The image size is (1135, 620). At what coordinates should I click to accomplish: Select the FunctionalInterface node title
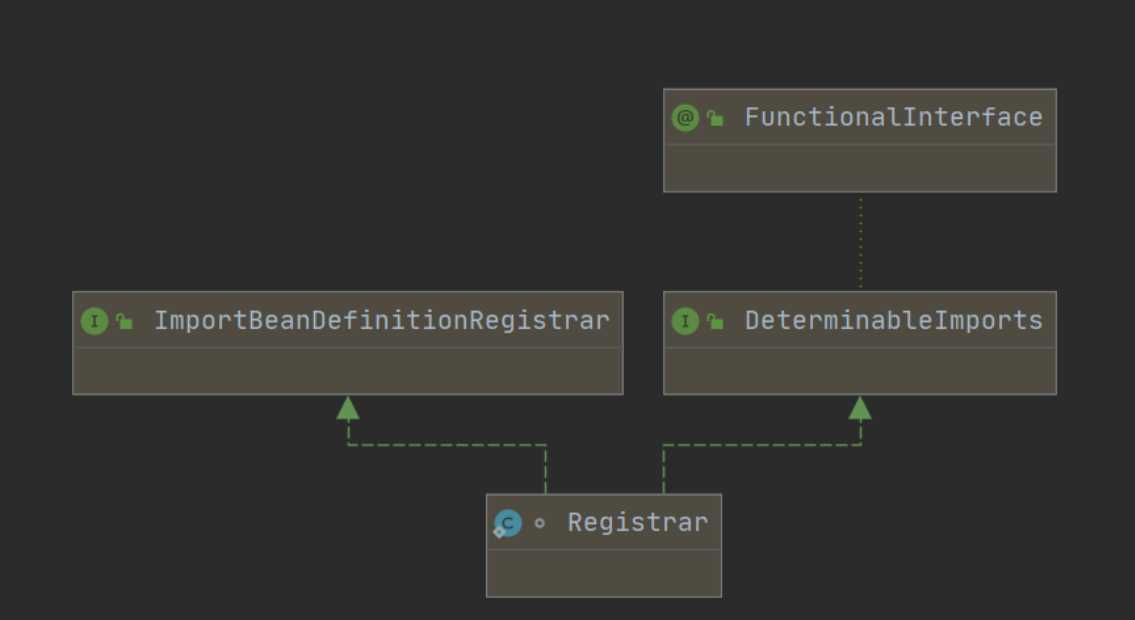[893, 118]
